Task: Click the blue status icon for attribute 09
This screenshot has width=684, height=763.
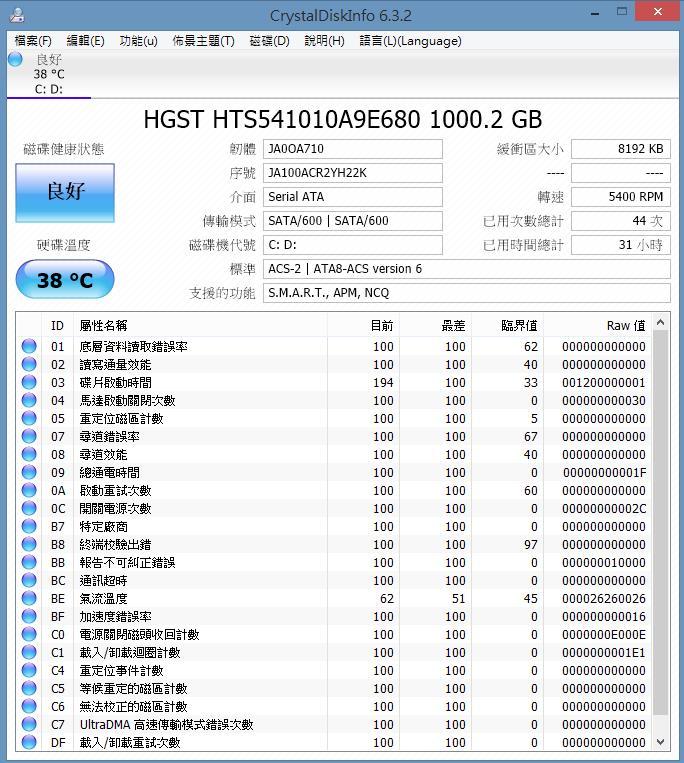Action: (x=29, y=472)
